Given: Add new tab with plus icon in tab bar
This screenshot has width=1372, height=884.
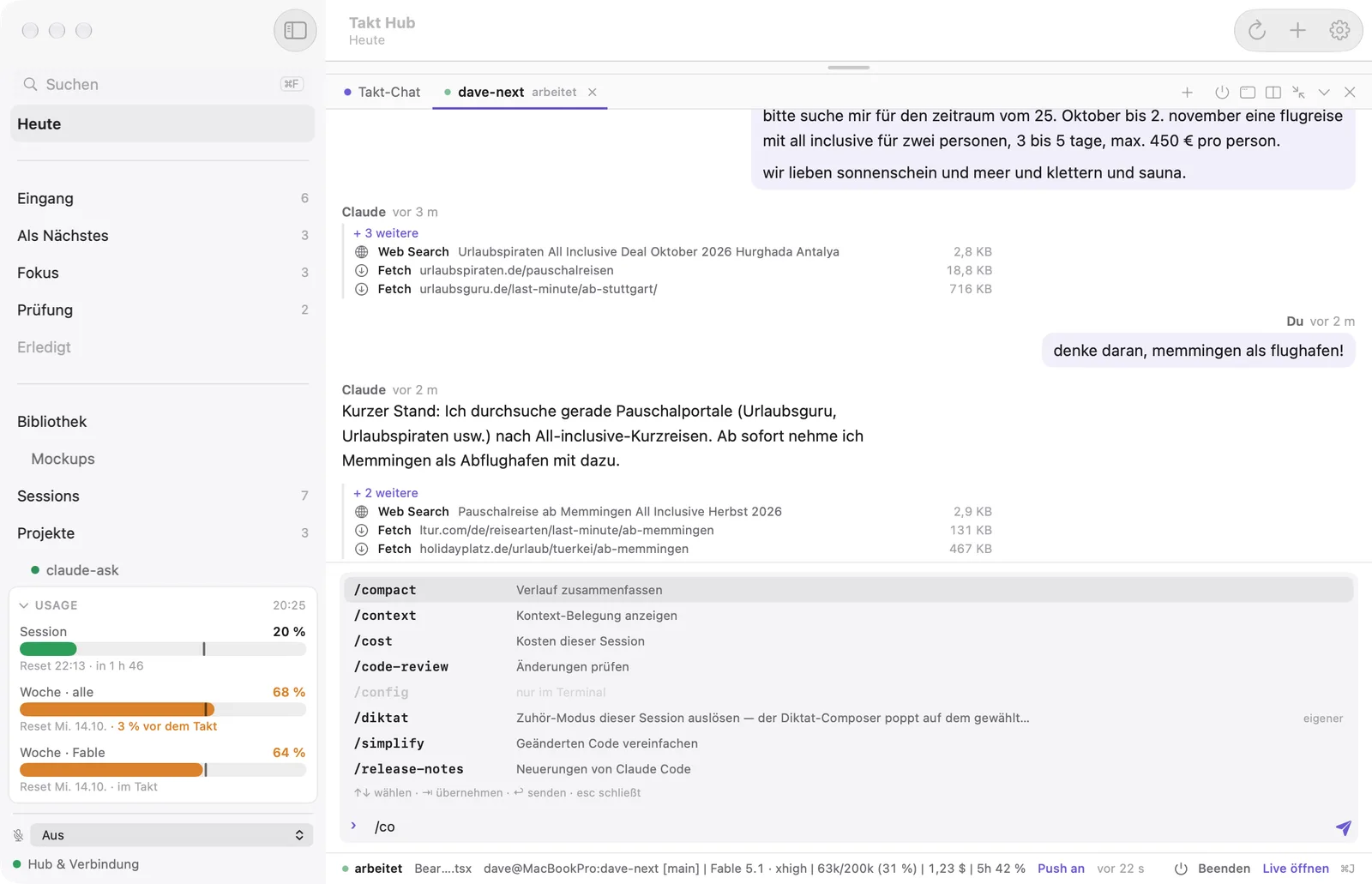Looking at the screenshot, I should click(x=1187, y=93).
